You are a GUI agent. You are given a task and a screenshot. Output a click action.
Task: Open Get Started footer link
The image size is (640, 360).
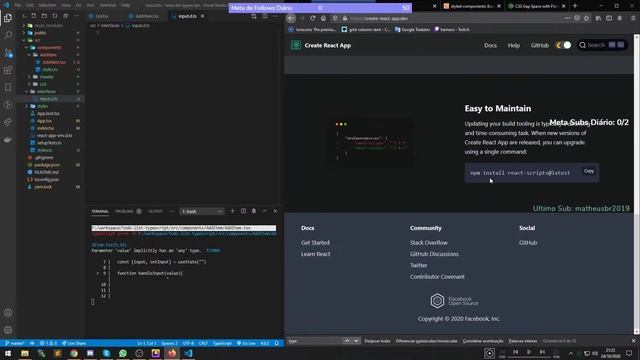coord(315,242)
